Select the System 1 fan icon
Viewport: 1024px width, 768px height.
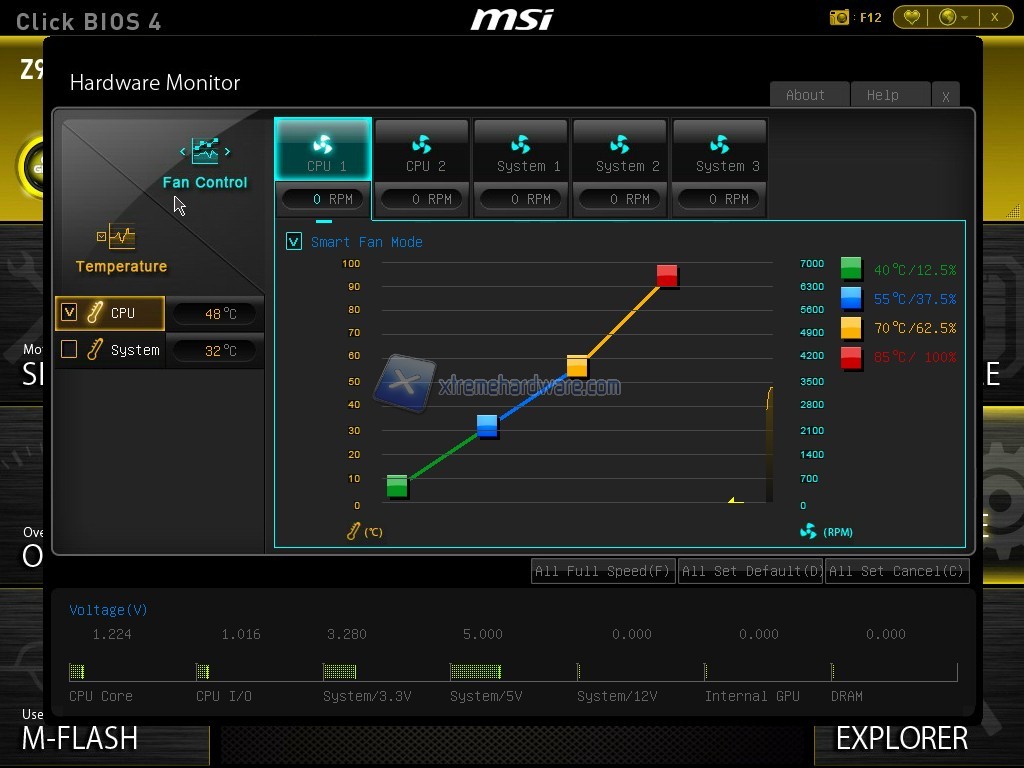(x=521, y=145)
